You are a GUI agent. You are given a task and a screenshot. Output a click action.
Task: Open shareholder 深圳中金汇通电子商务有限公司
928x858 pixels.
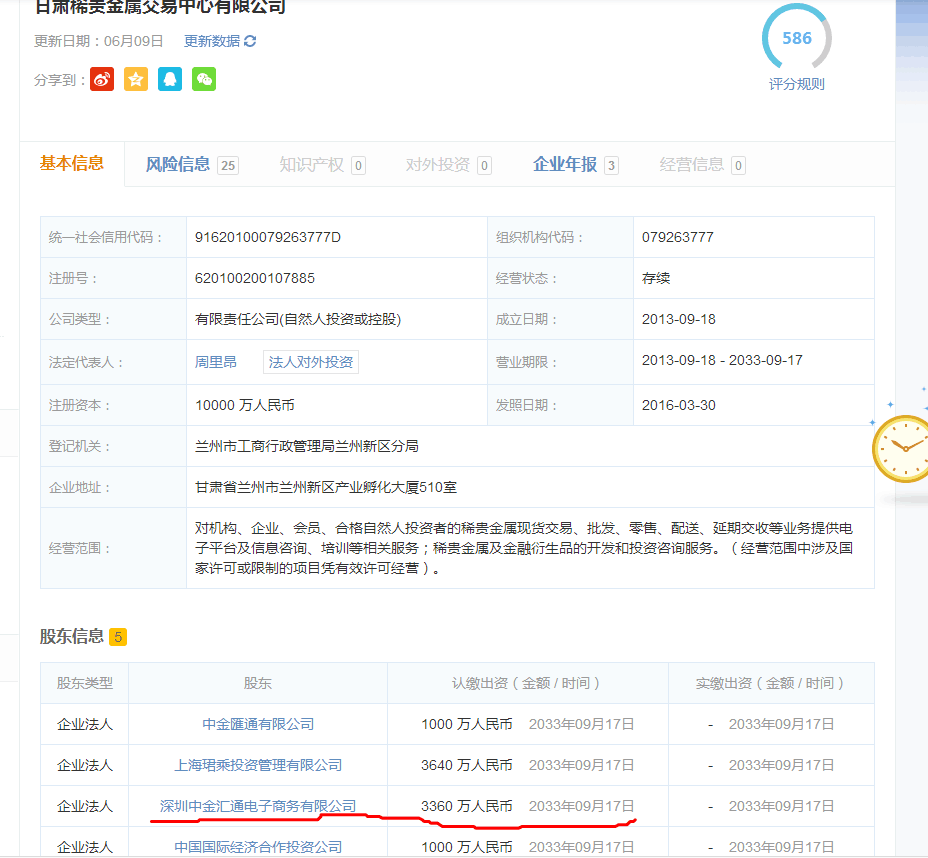click(x=258, y=806)
